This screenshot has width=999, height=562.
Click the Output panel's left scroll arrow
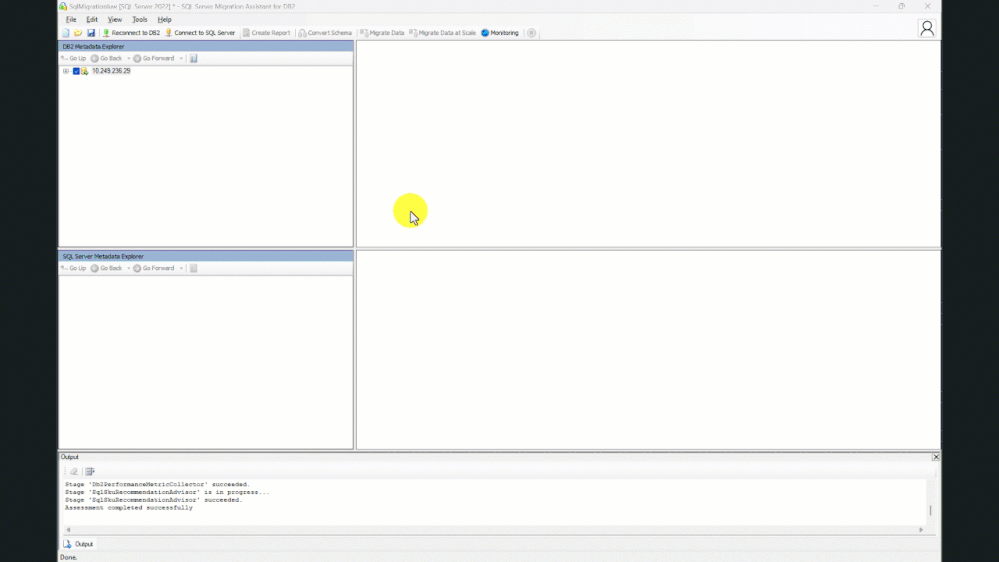click(68, 530)
